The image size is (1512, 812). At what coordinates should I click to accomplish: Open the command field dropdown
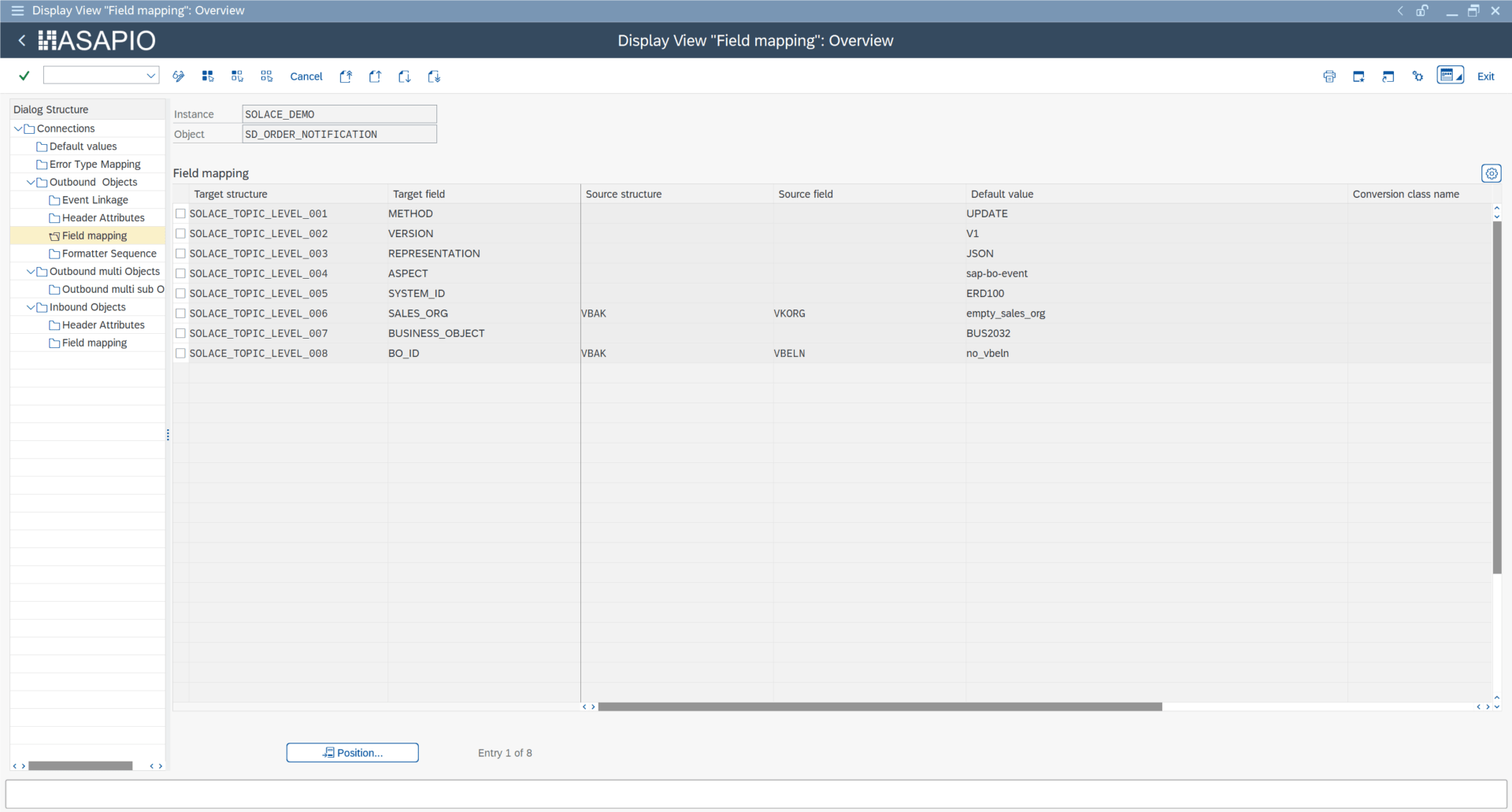point(150,76)
